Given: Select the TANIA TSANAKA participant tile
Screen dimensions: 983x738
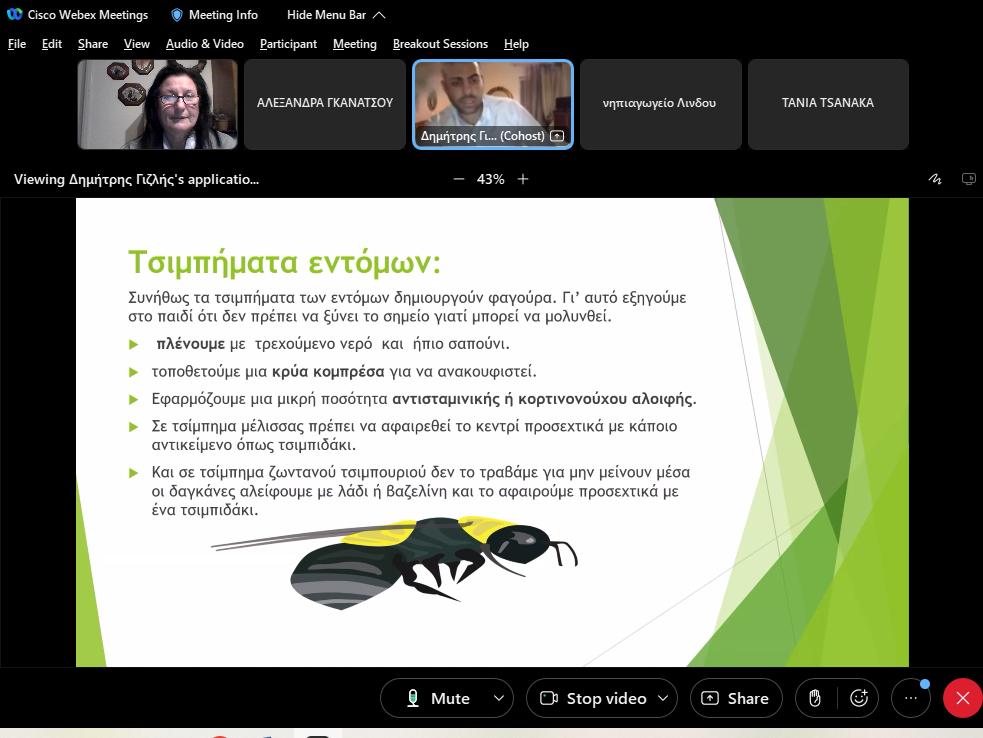Looking at the screenshot, I should pos(827,103).
